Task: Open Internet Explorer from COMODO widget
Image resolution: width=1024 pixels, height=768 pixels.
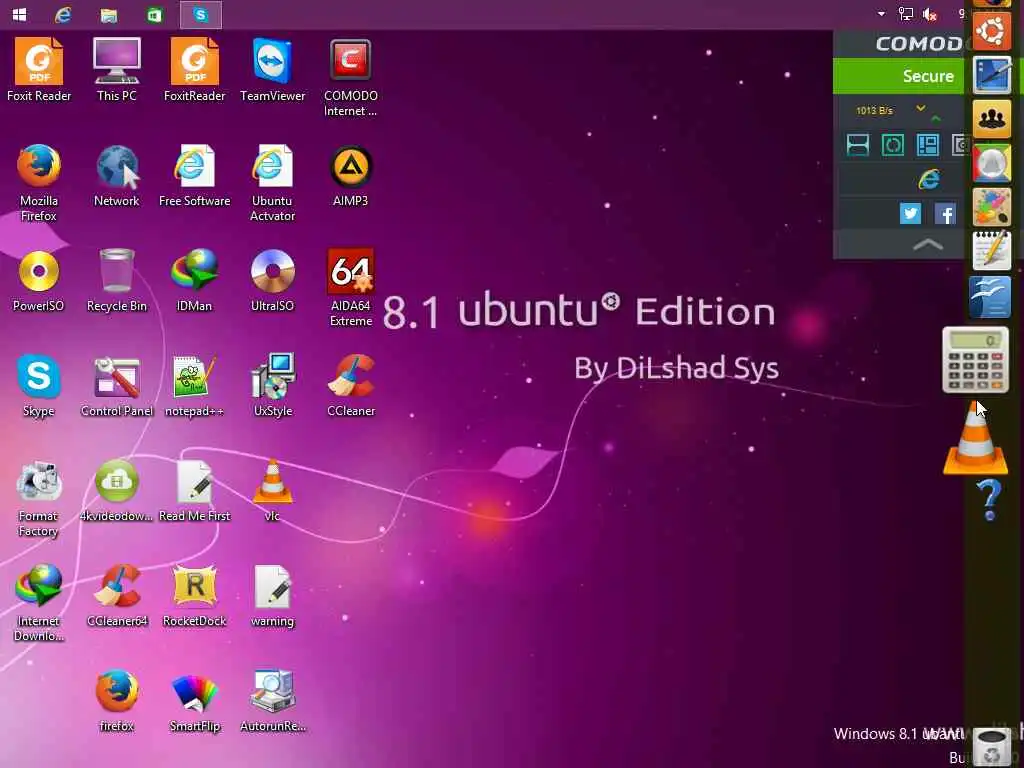Action: point(929,178)
